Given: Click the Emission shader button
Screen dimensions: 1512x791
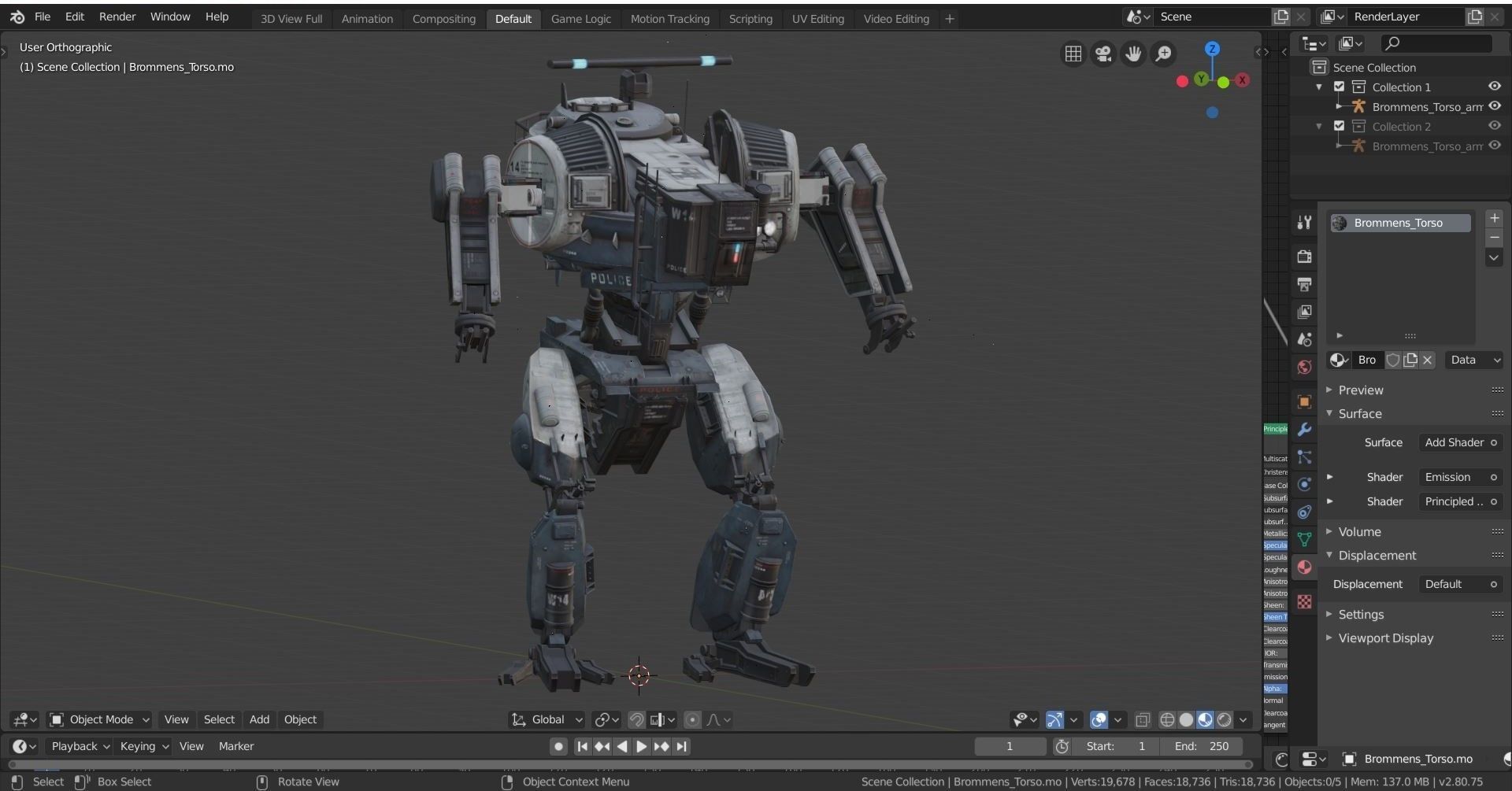Looking at the screenshot, I should point(1460,477).
